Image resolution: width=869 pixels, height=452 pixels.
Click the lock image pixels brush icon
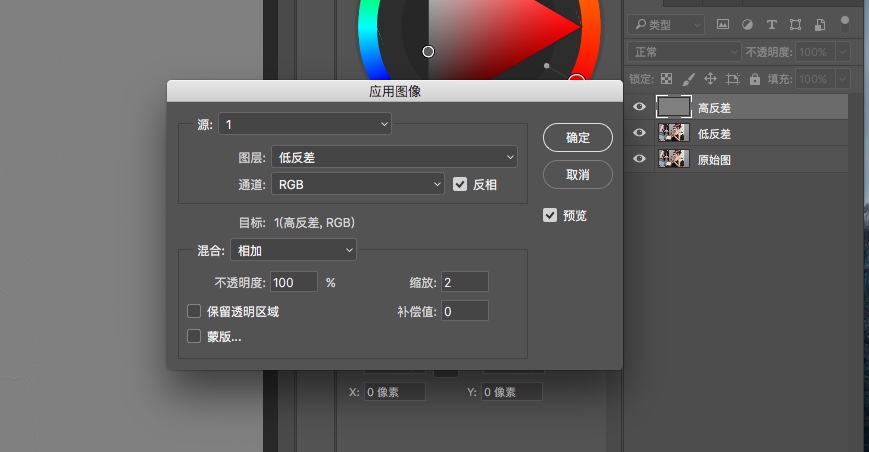688,79
